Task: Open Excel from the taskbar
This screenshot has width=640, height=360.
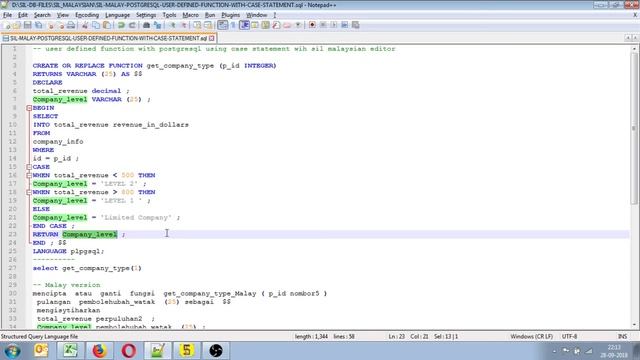Action: click(x=70, y=351)
